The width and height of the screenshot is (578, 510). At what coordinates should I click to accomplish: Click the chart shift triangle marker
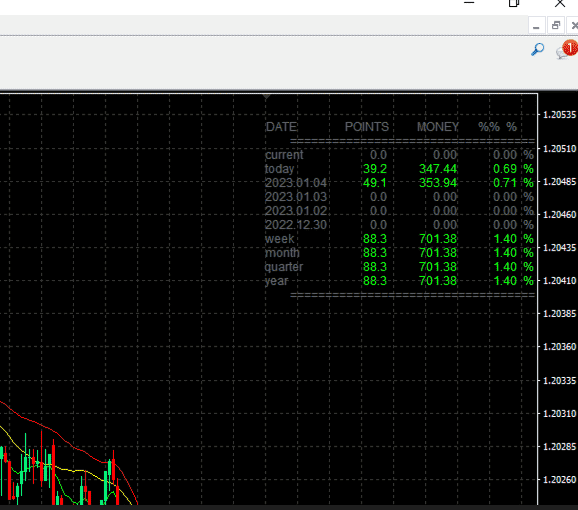click(x=266, y=97)
